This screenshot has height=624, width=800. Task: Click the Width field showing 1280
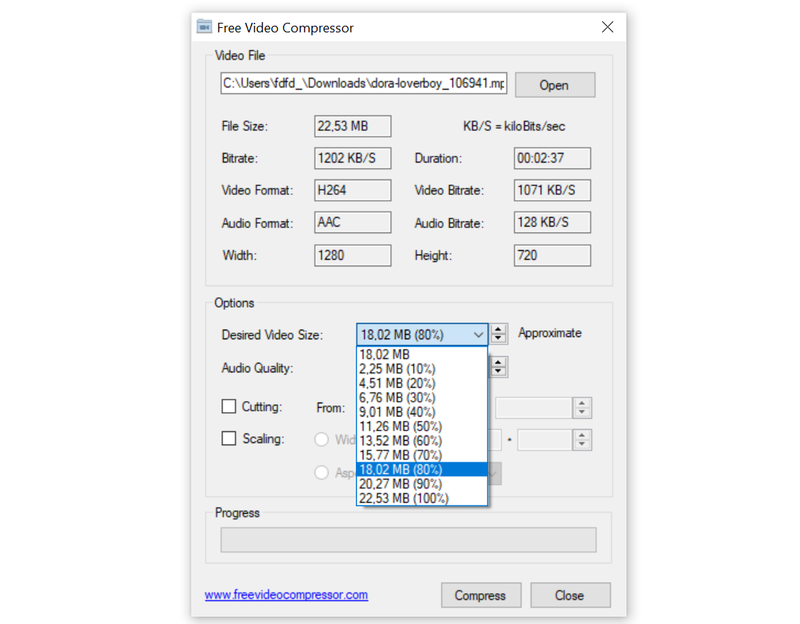353,255
